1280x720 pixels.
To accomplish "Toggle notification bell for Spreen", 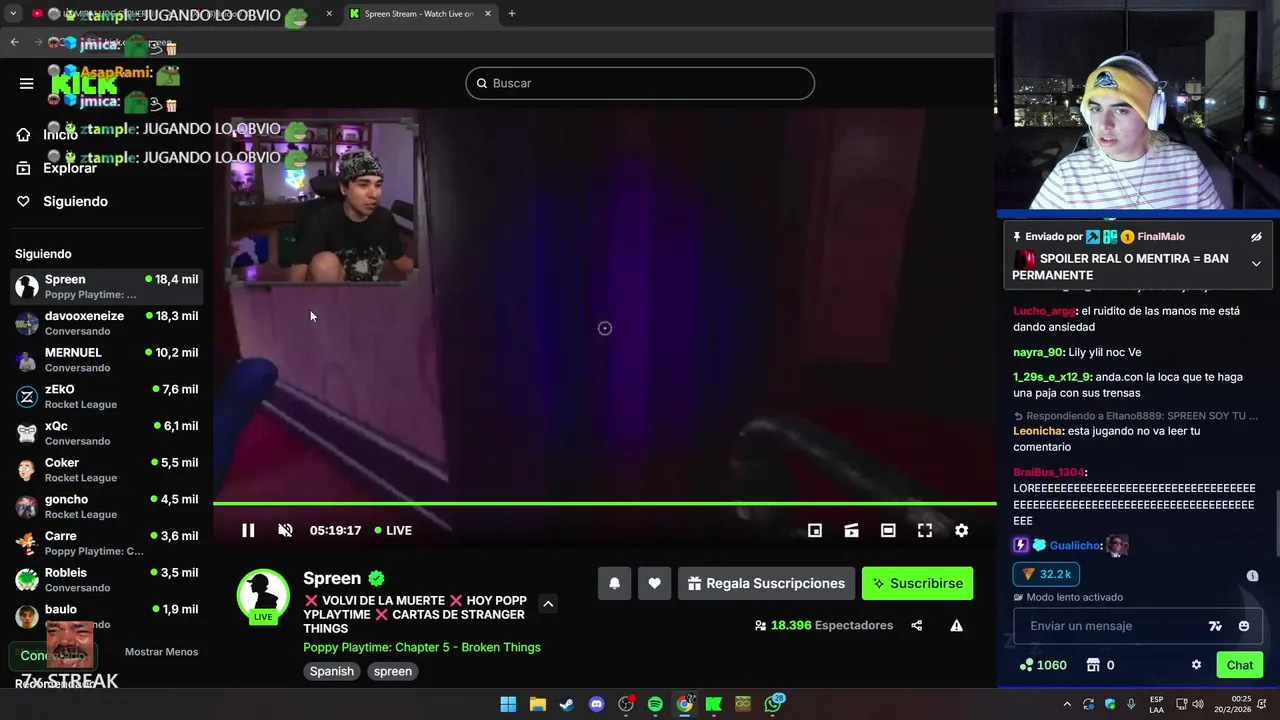I will (x=614, y=583).
